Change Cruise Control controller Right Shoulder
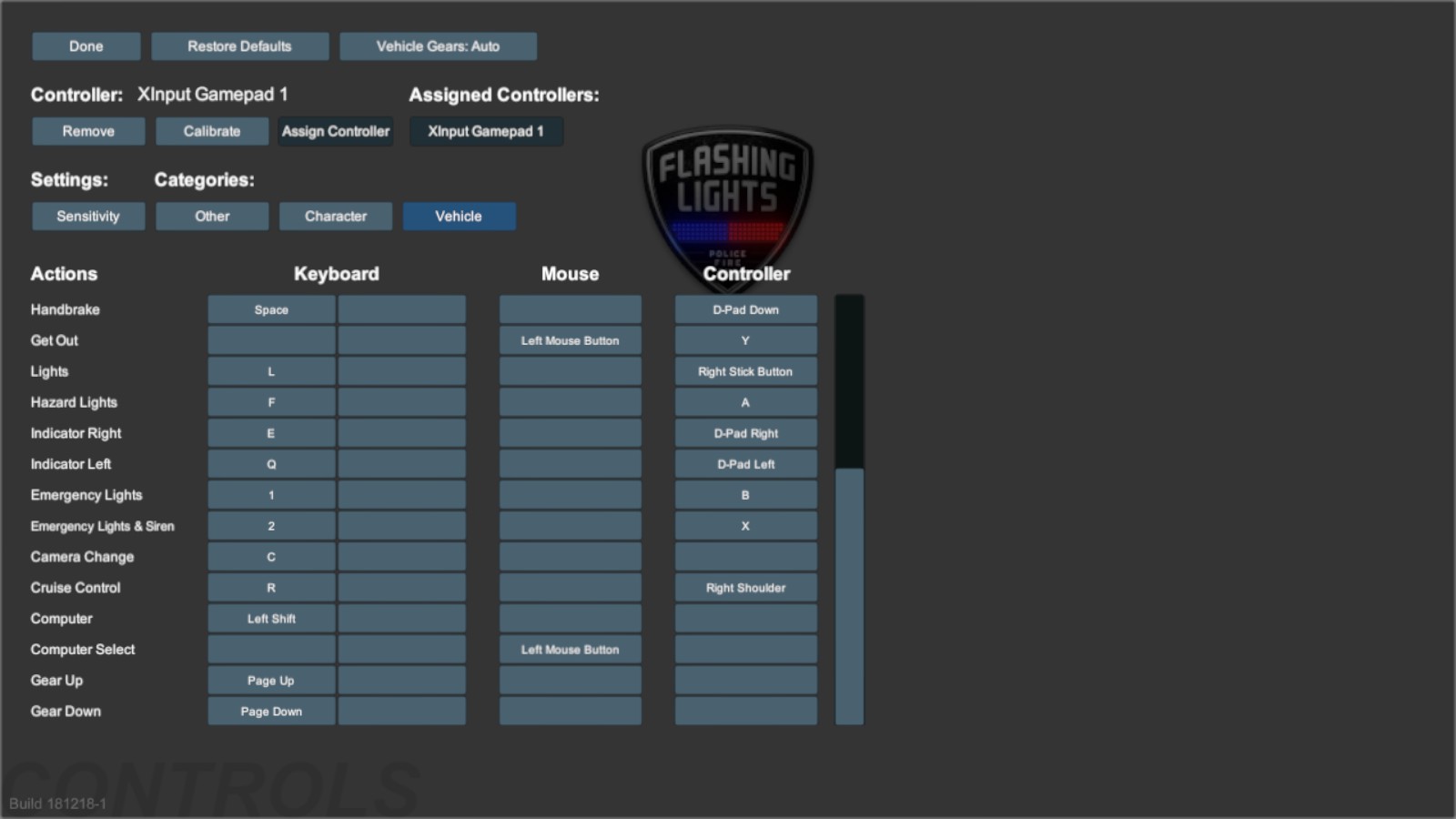The width and height of the screenshot is (1456, 819). [746, 588]
